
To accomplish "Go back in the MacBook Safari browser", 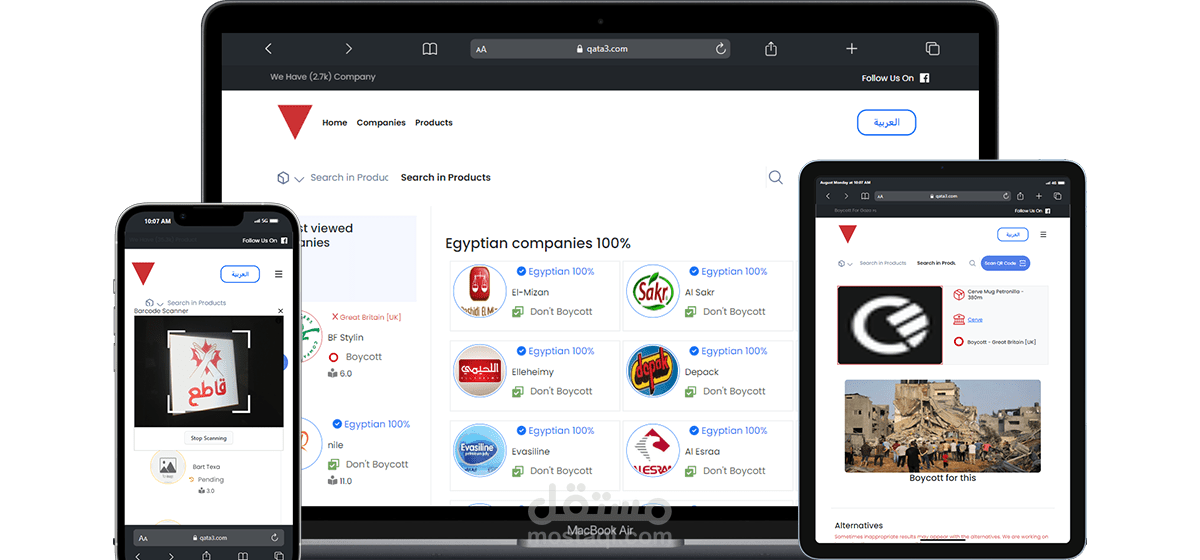I will click(x=268, y=48).
